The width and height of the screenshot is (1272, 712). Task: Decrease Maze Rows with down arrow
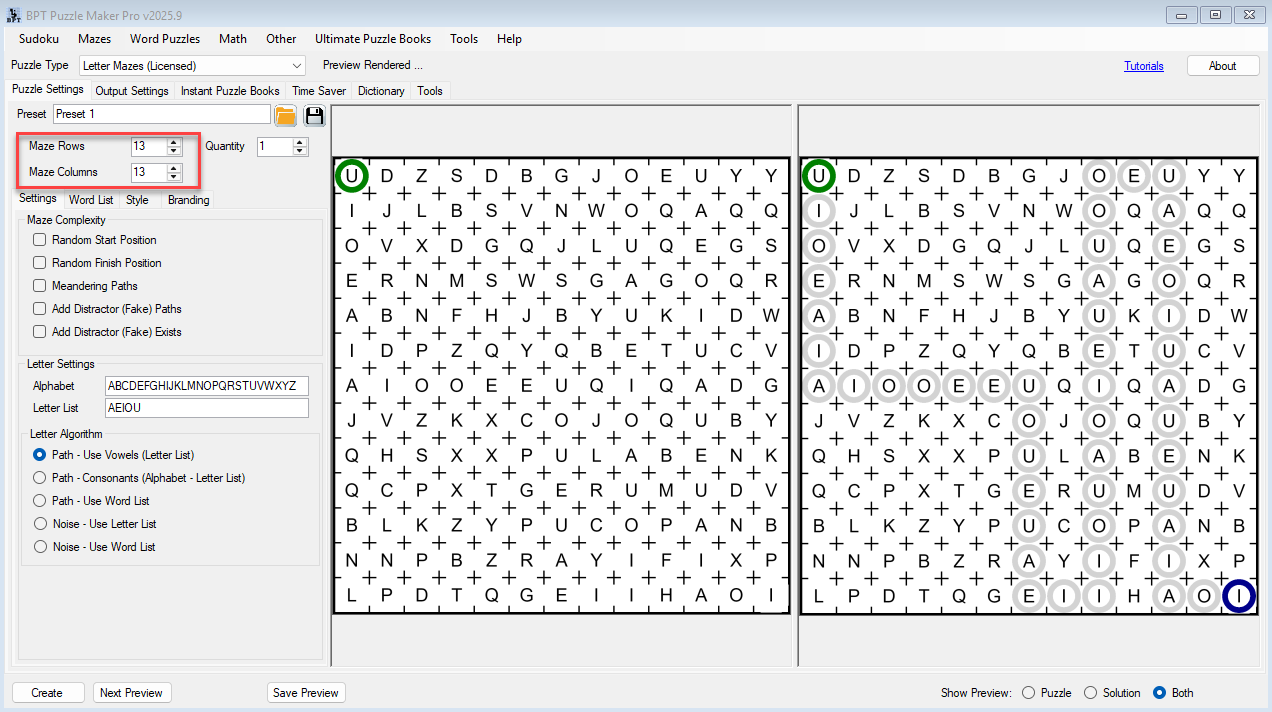point(174,151)
